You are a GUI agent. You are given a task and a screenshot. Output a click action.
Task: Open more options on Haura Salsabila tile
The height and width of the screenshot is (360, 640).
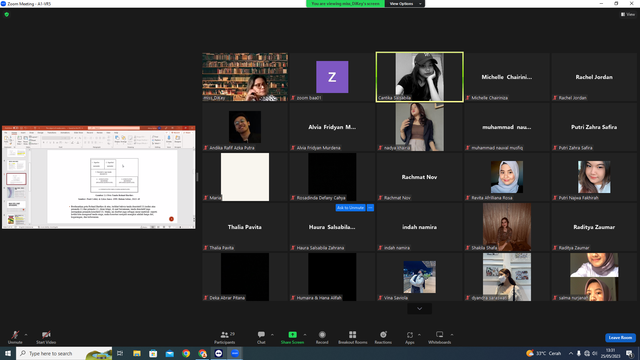[x=370, y=208]
